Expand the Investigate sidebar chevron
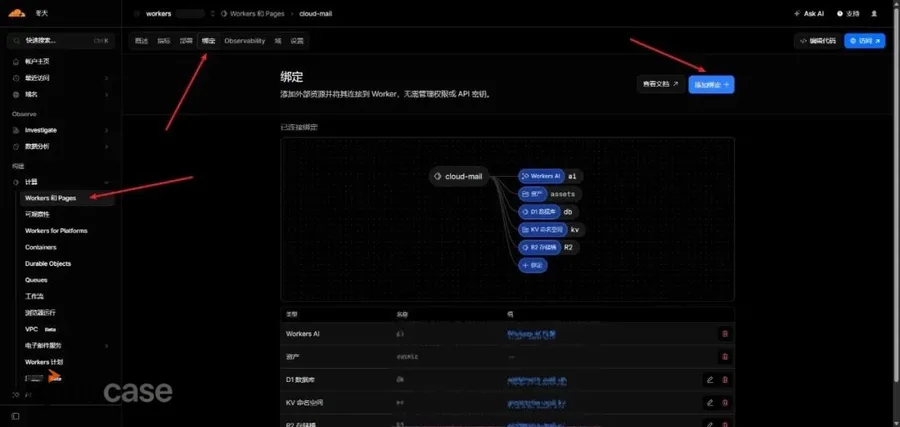The image size is (900, 427). pos(106,130)
